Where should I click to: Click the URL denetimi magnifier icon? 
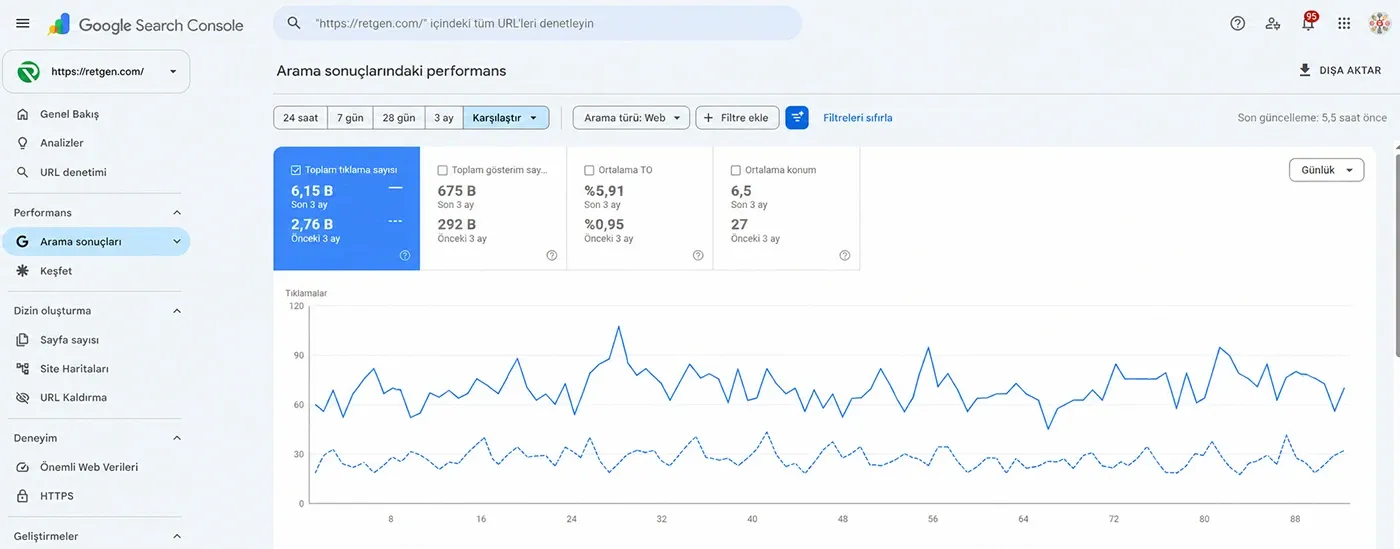23,172
